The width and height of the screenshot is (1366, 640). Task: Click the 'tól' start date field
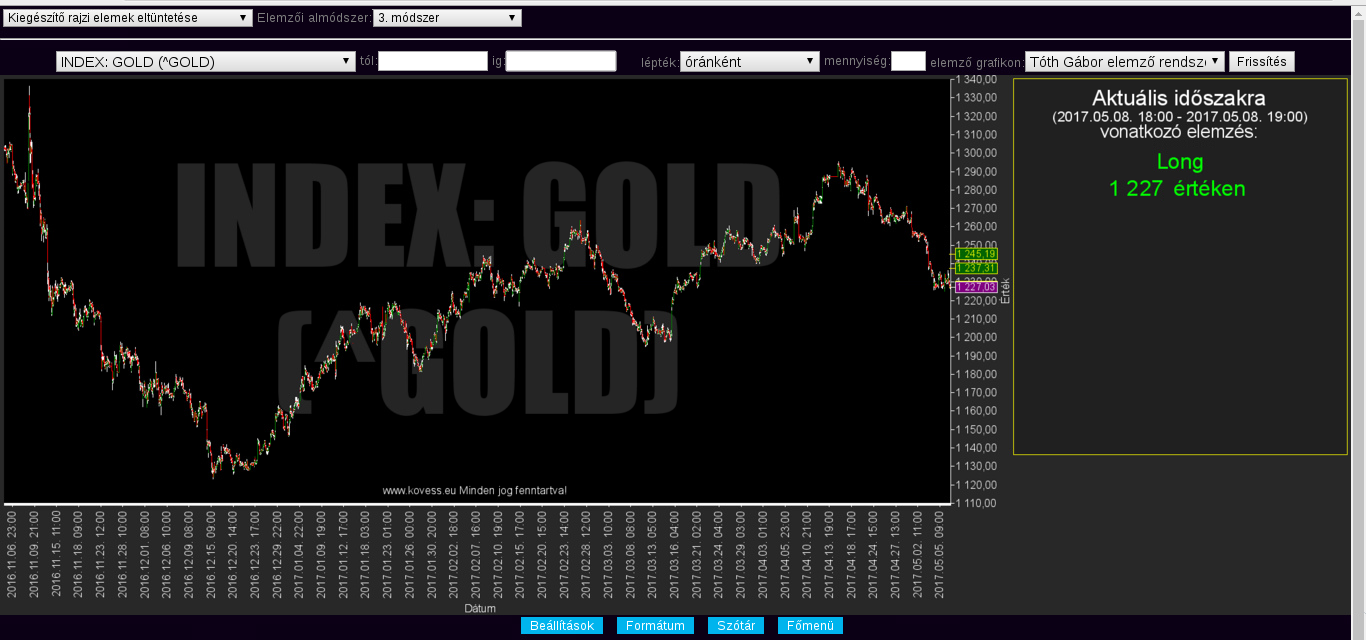point(432,62)
